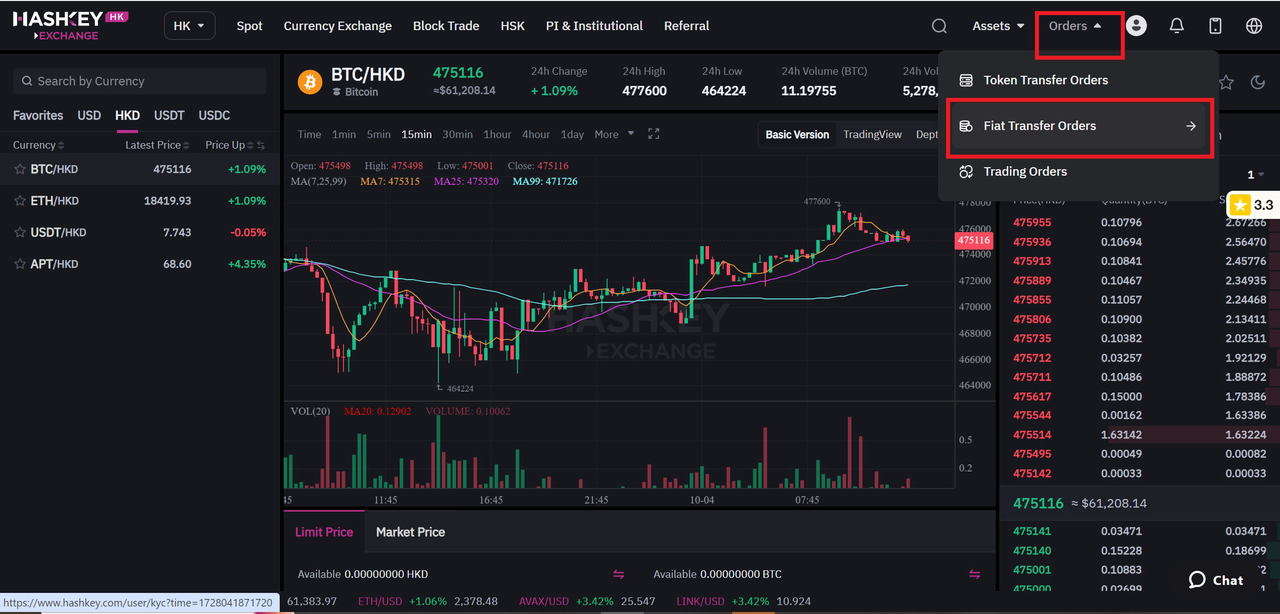This screenshot has height=614, width=1280.
Task: Open the language globe icon
Action: click(1254, 26)
